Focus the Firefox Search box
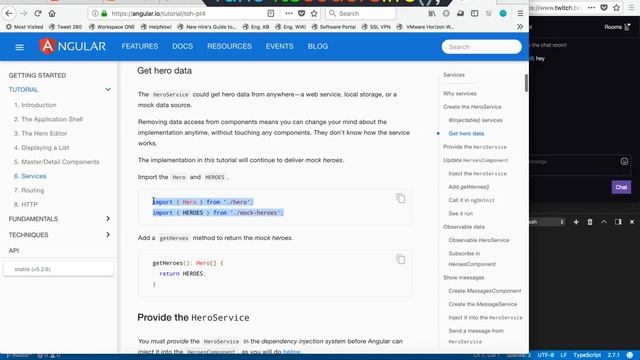 tap(360, 13)
